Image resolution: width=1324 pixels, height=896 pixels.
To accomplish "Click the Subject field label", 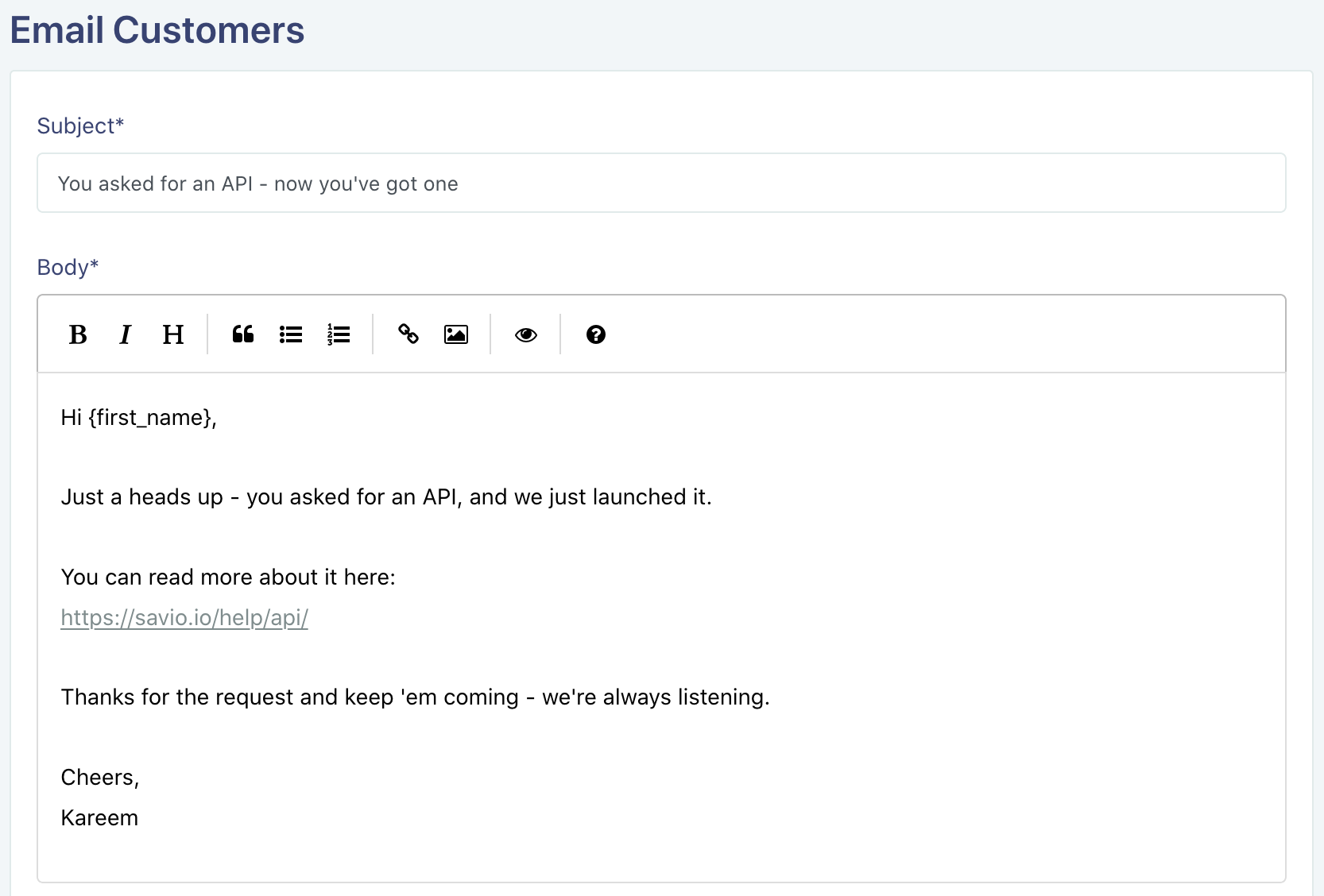I will [80, 126].
